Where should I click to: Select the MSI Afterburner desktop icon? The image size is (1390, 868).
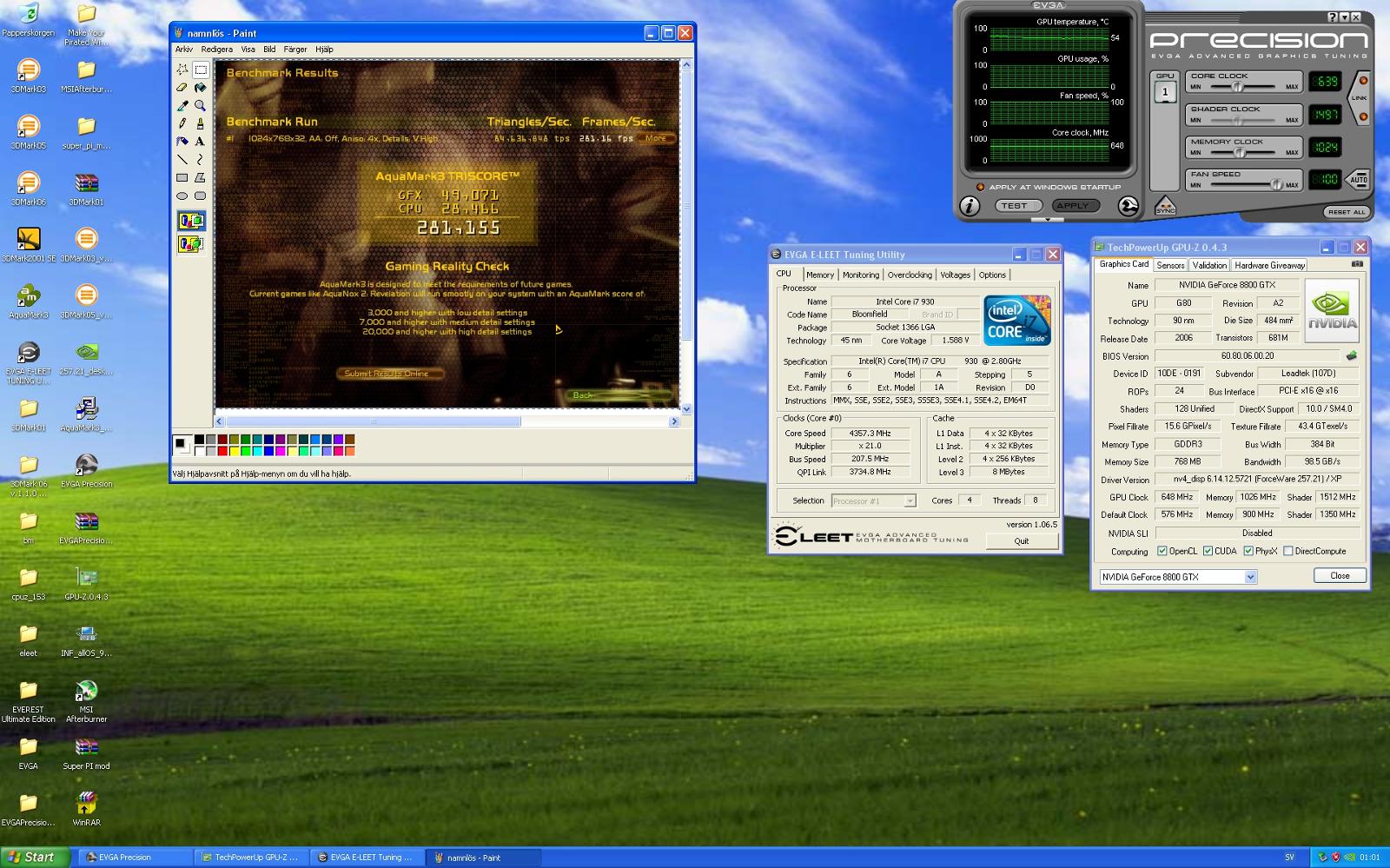86,700
